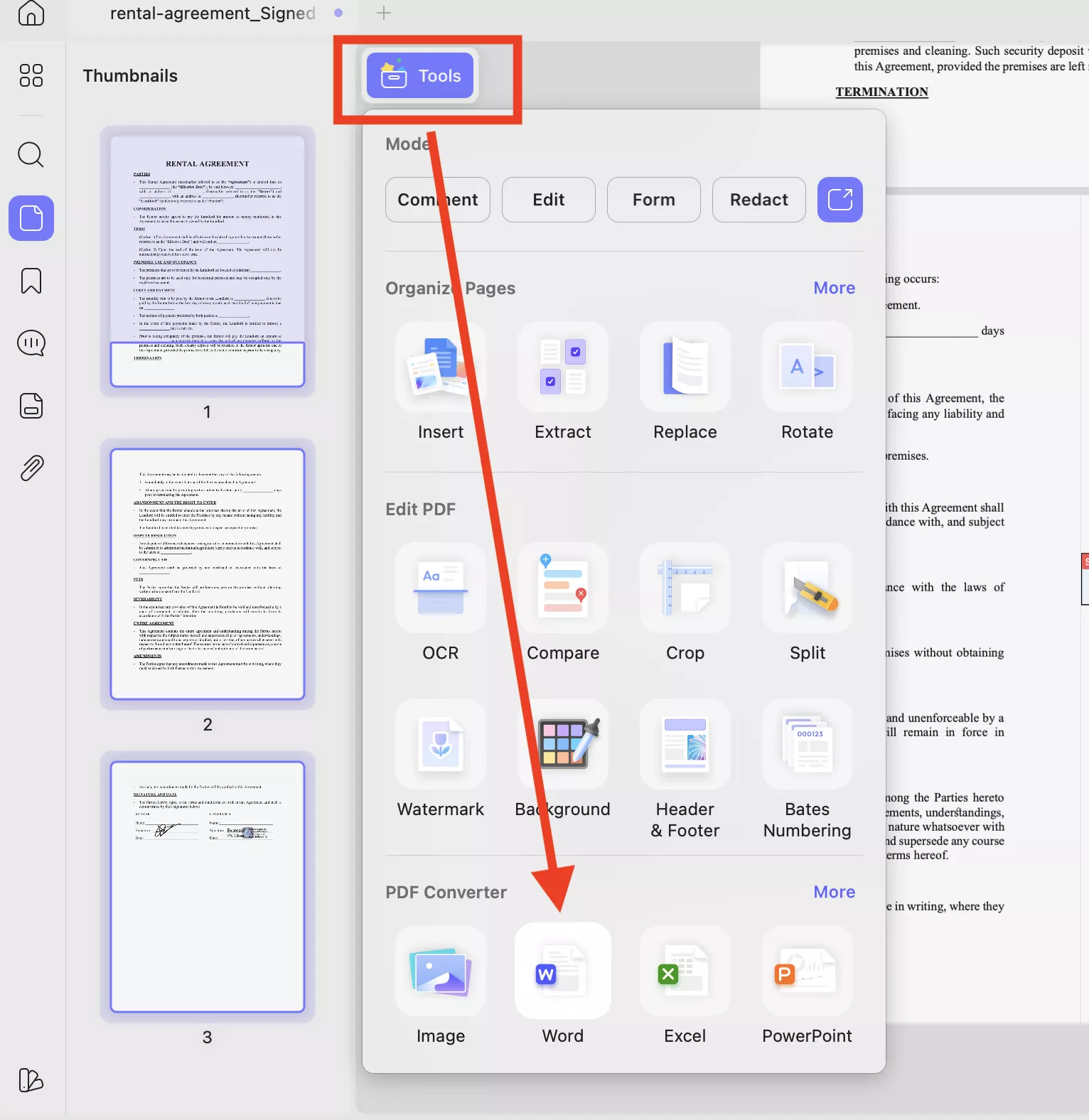Open the Watermark tool
1089x1120 pixels.
point(441,759)
